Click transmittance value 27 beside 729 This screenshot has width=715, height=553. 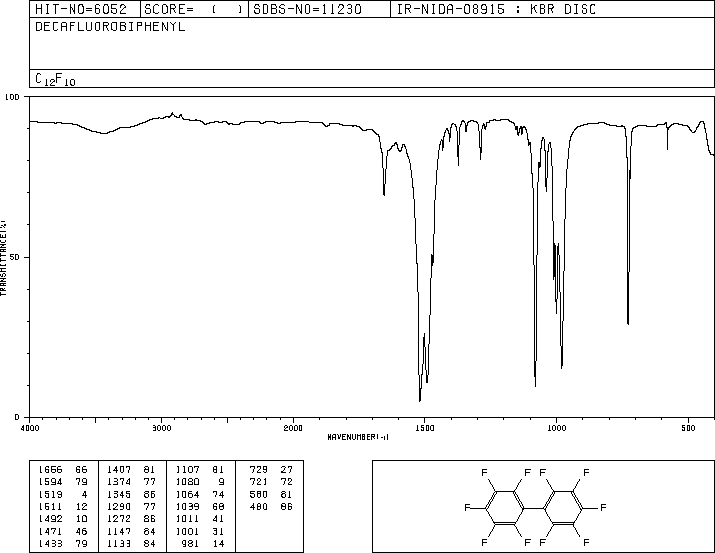point(286,470)
